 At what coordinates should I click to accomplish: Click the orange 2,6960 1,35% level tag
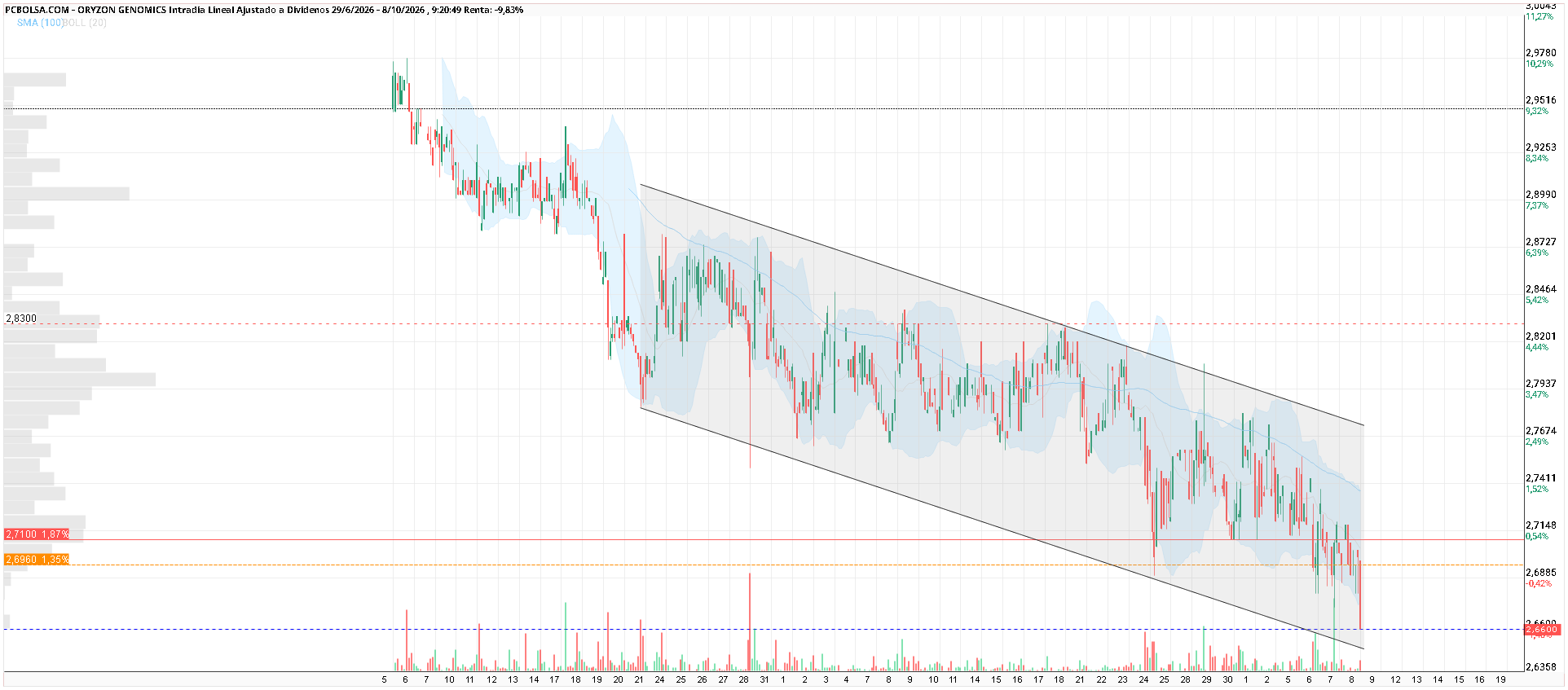coord(37,560)
